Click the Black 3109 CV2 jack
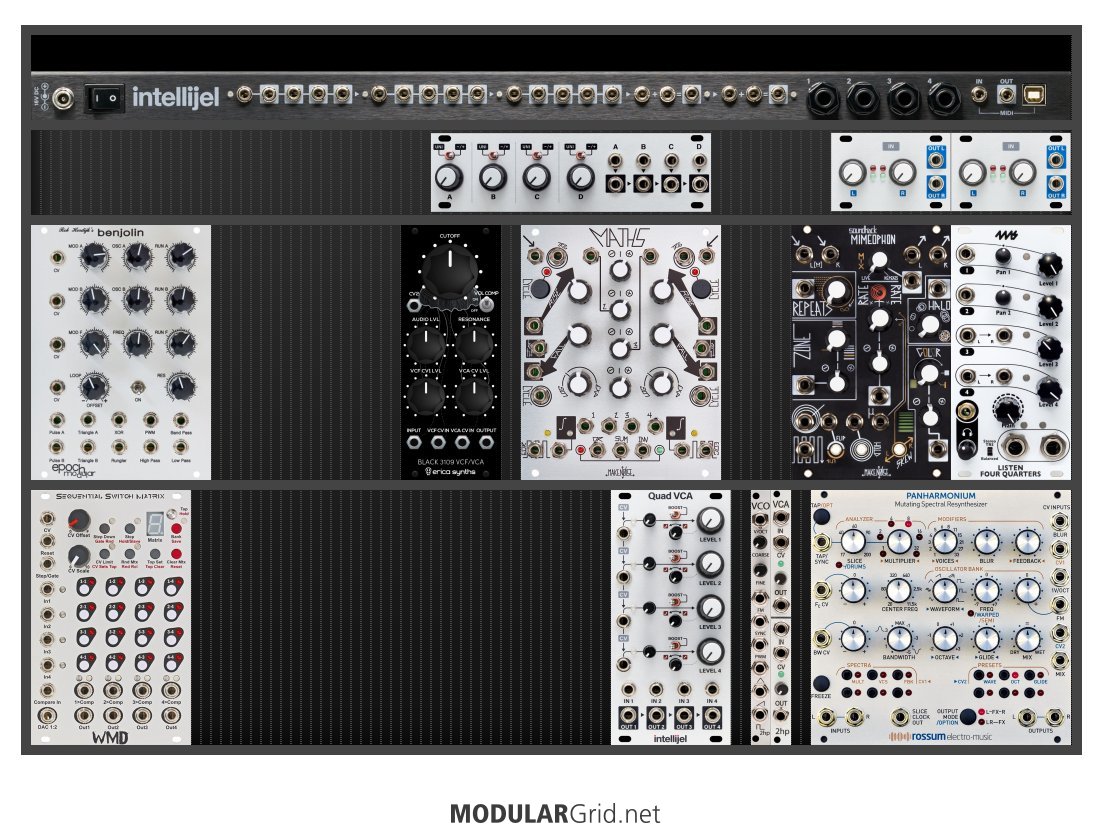Viewport: 1112px width, 835px height. [x=414, y=305]
